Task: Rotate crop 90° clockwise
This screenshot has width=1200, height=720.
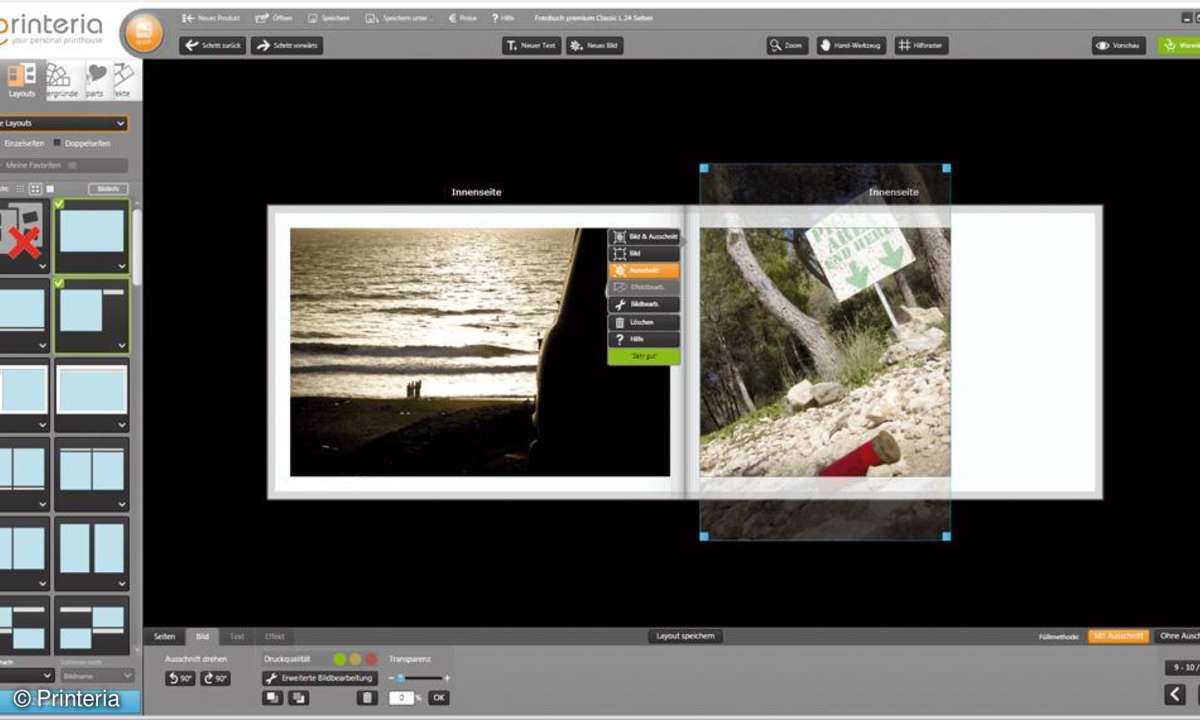Action: tap(215, 678)
